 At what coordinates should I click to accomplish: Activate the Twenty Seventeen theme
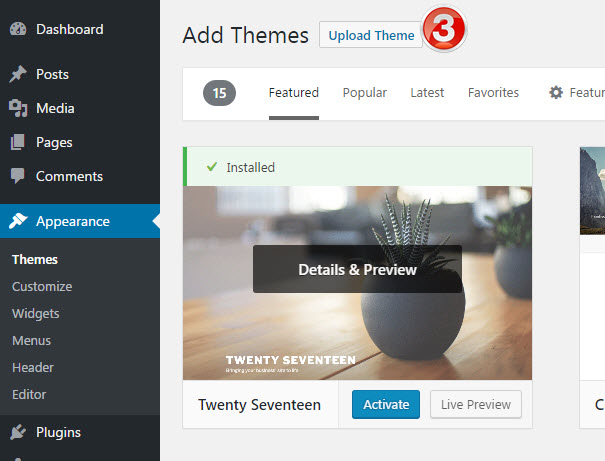pyautogui.click(x=386, y=404)
